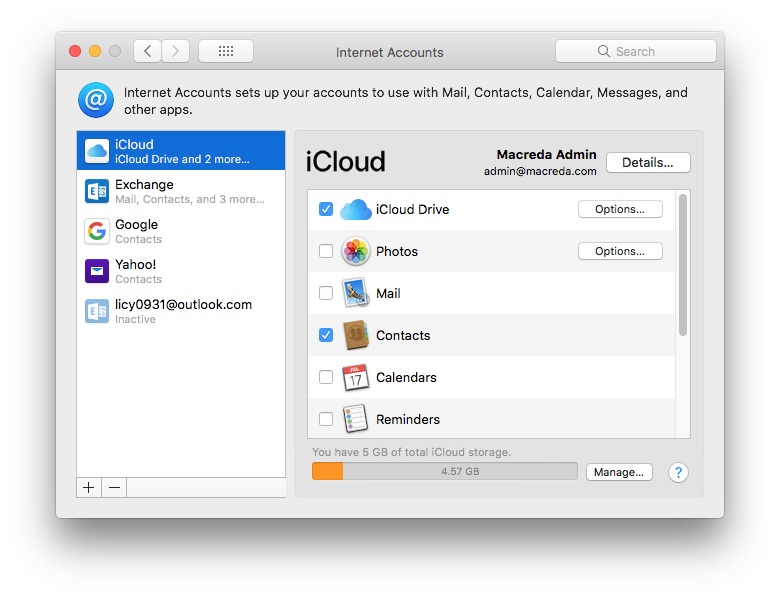
Task: Click the iCloud services list scrollbar
Action: pos(683,265)
